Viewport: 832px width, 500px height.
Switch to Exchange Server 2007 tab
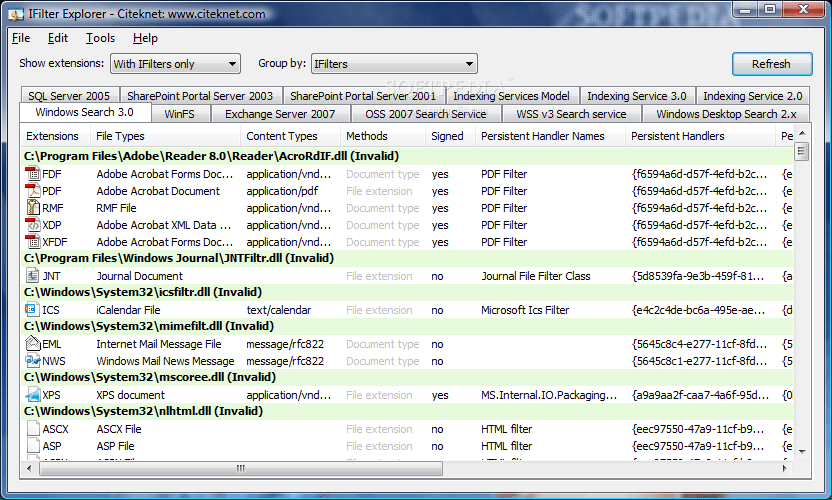pos(280,114)
